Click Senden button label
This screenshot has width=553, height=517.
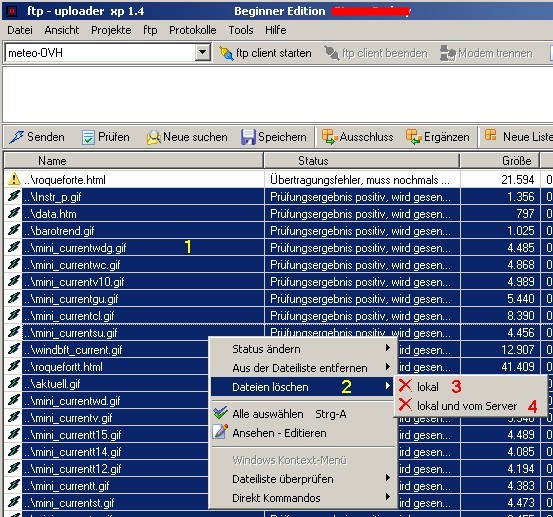(46, 137)
